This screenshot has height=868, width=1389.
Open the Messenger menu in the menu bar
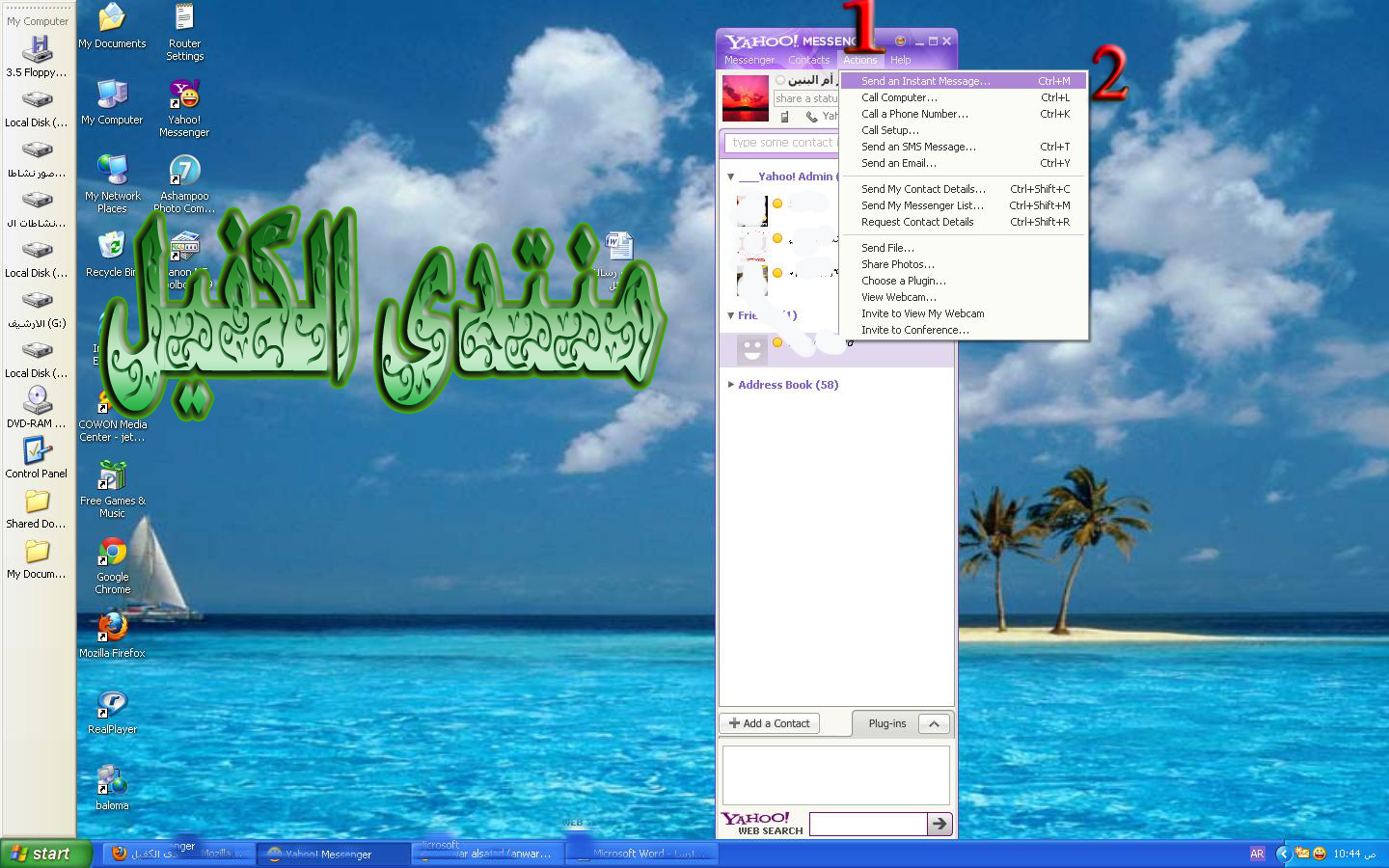point(749,60)
